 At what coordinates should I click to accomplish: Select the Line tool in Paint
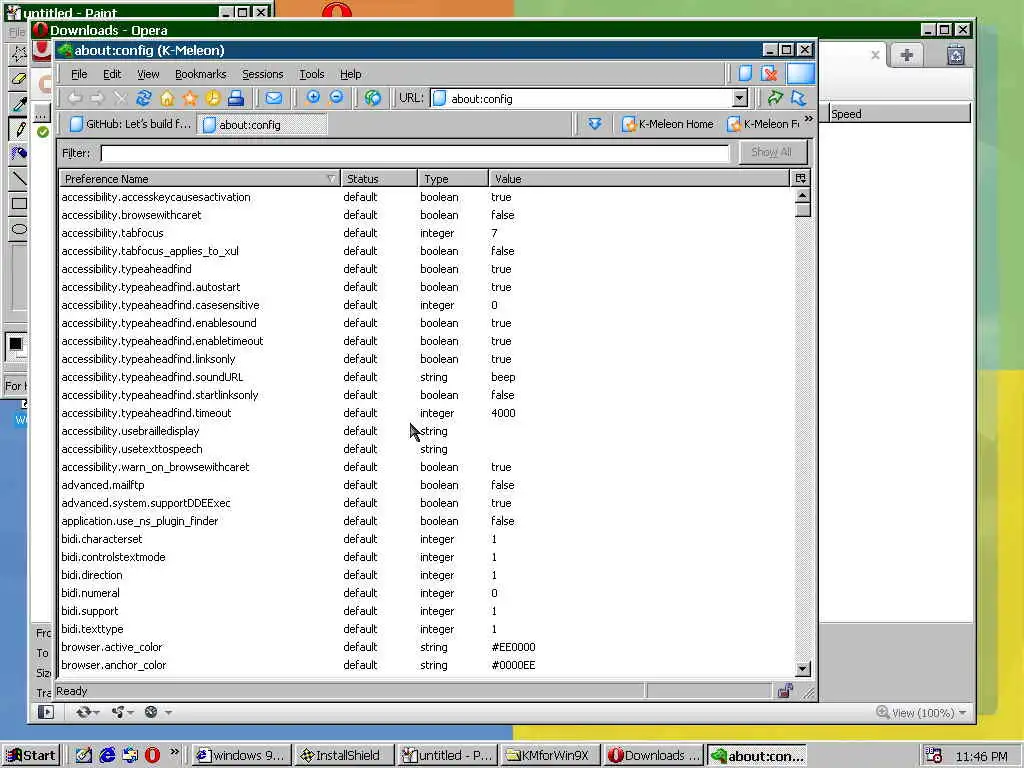pos(19,178)
